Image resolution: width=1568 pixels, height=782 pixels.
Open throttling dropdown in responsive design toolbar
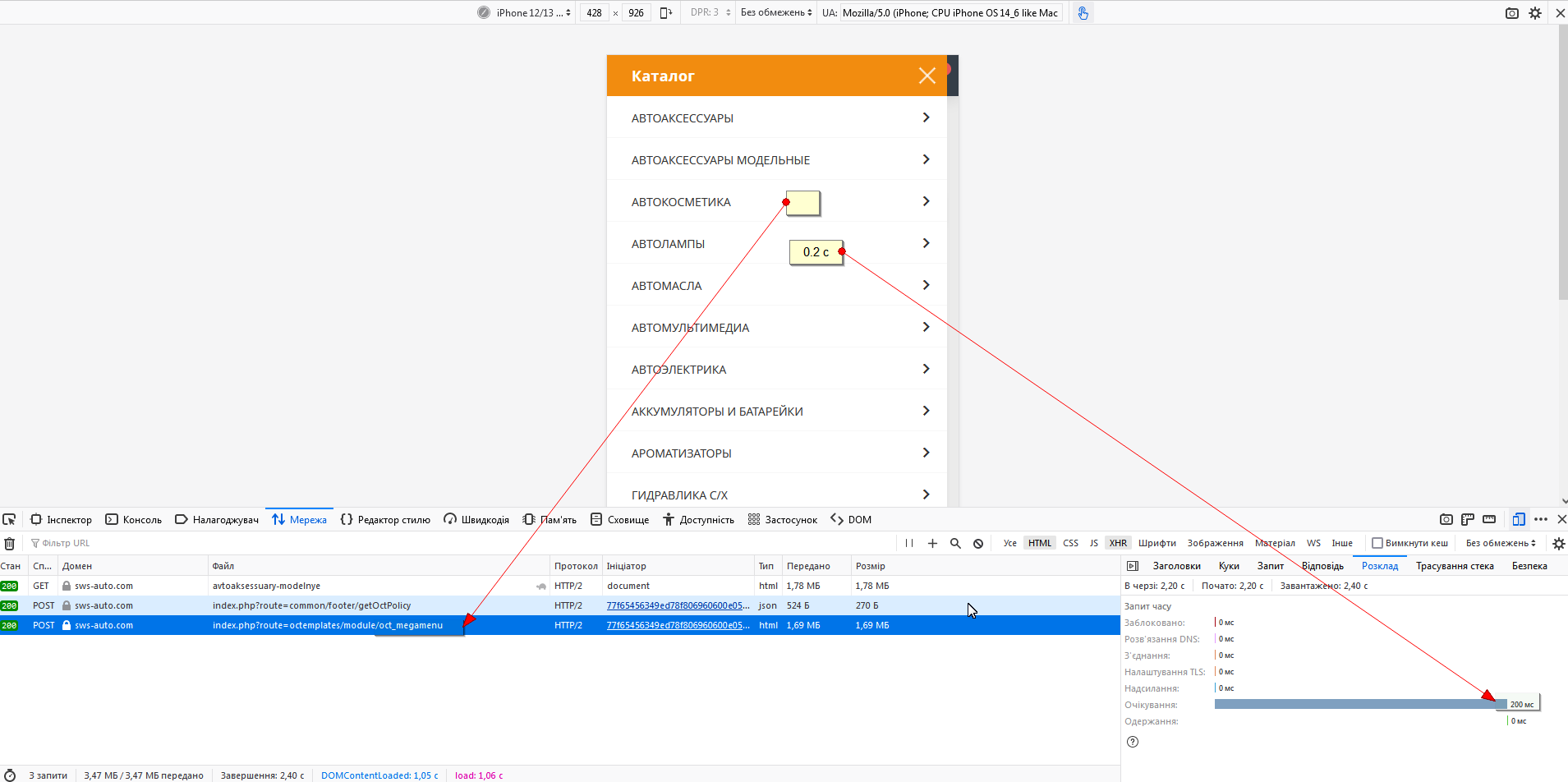tap(776, 12)
